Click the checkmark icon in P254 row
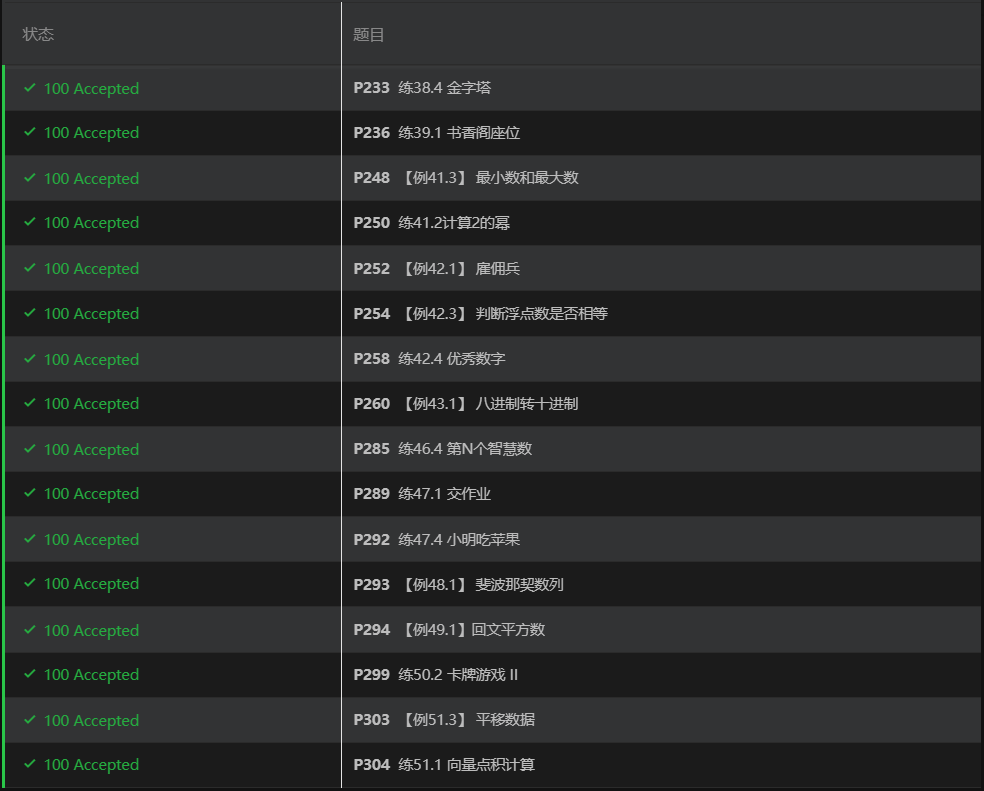 [29, 313]
